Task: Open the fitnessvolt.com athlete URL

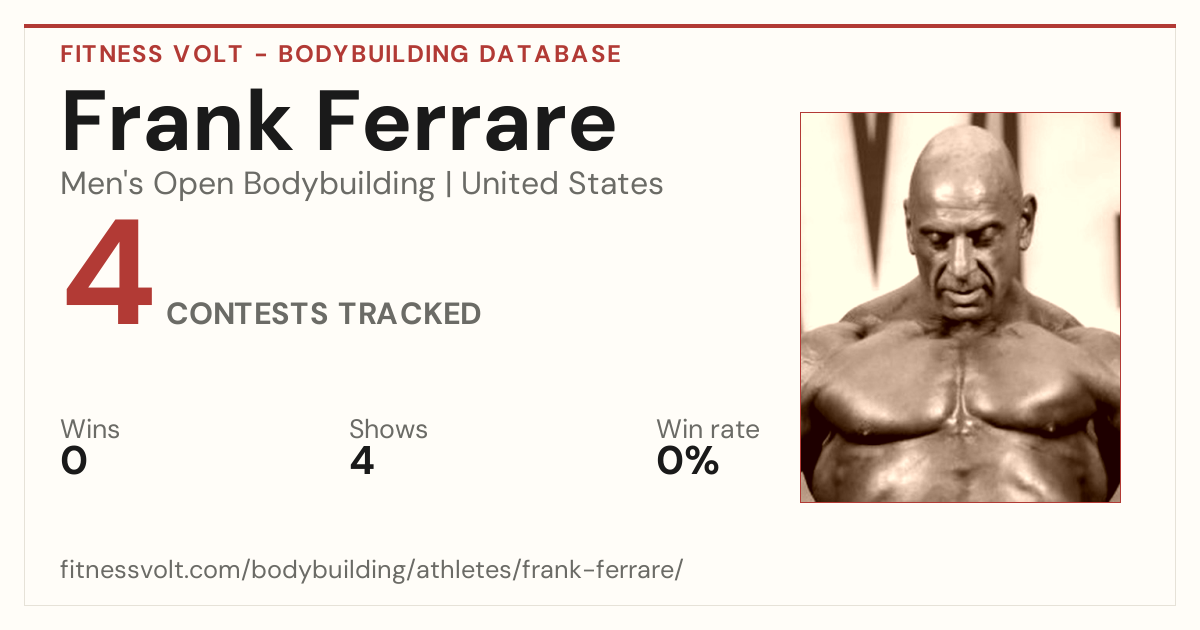Action: (372, 570)
